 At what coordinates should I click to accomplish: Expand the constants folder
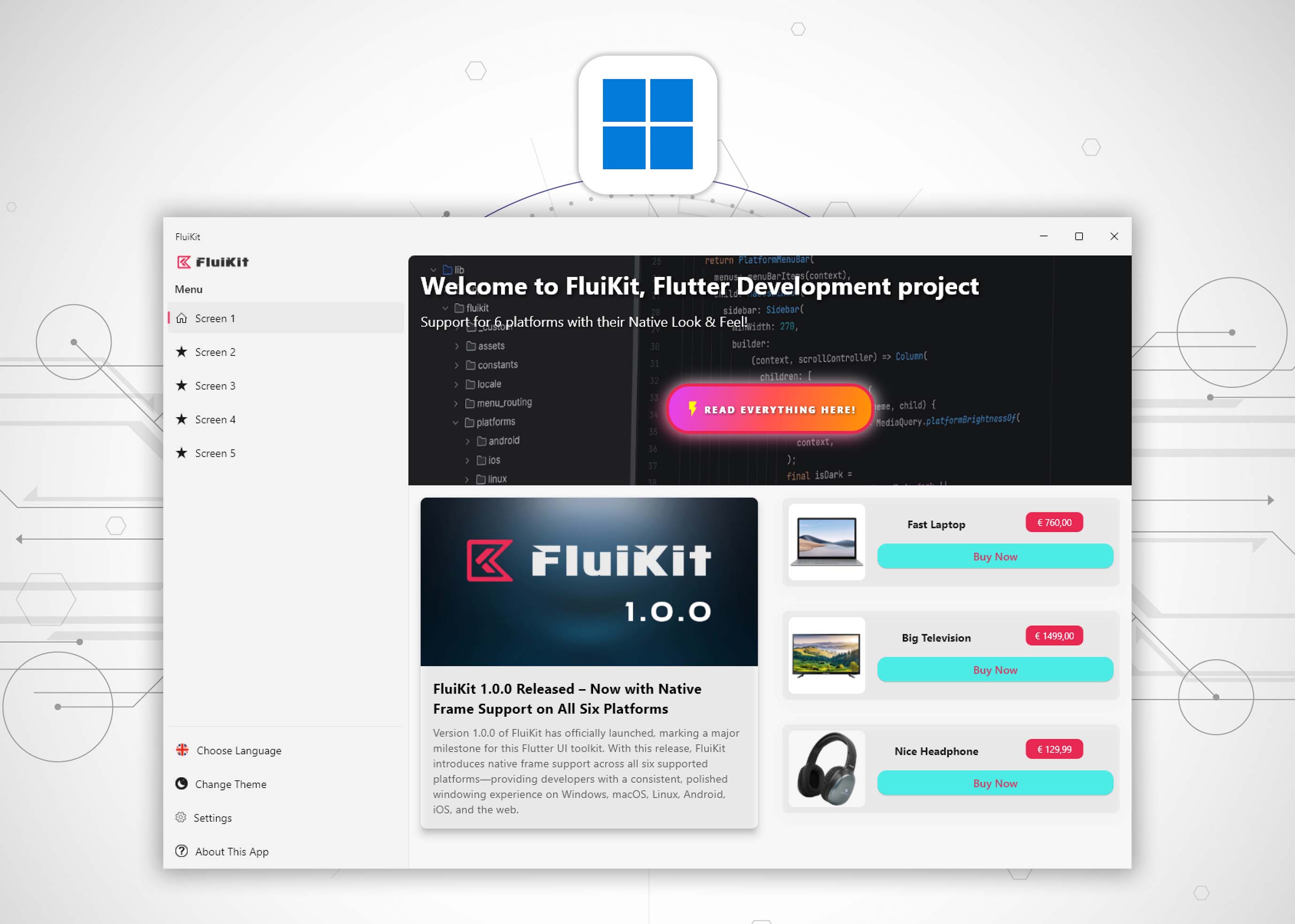click(x=457, y=365)
